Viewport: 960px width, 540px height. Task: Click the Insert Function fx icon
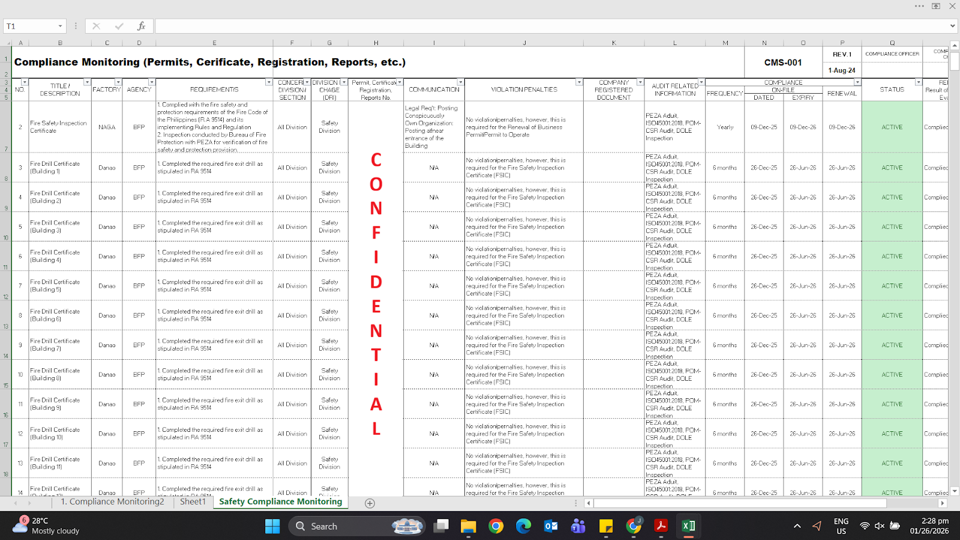[141, 26]
